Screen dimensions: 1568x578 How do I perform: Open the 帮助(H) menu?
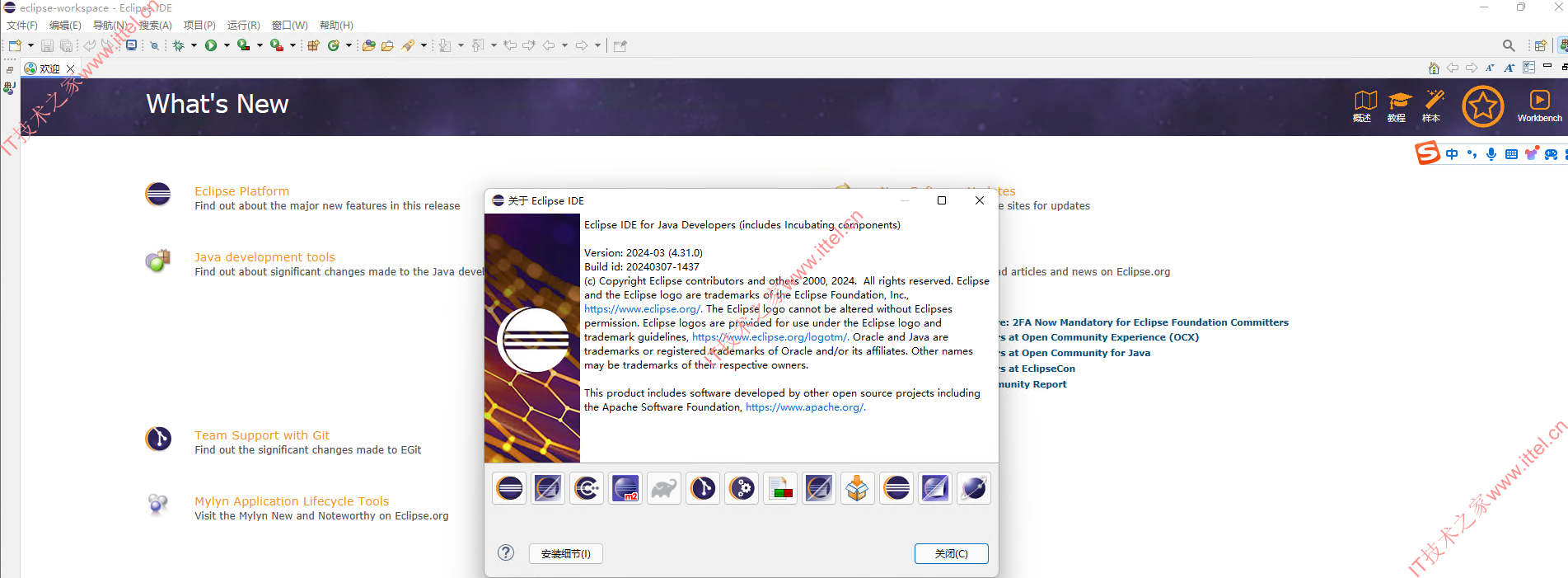(336, 26)
